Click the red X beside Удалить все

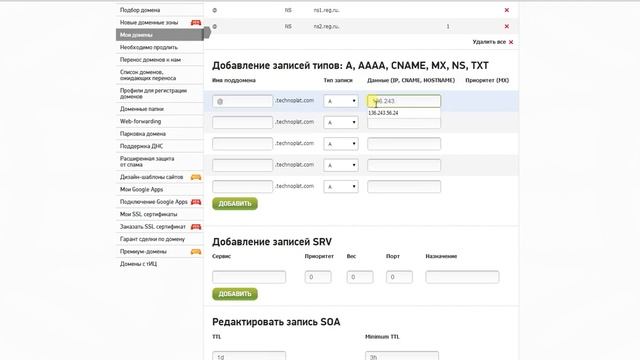[511, 42]
